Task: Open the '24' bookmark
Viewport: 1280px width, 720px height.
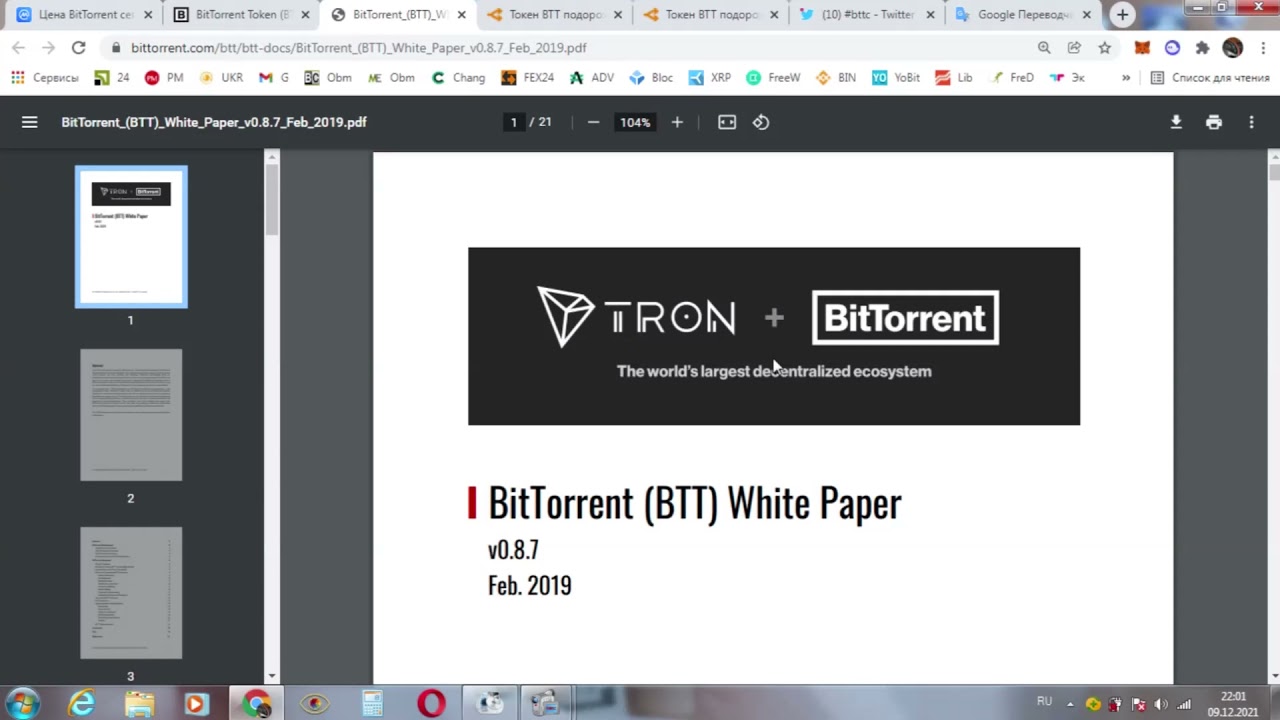Action: pyautogui.click(x=112, y=77)
